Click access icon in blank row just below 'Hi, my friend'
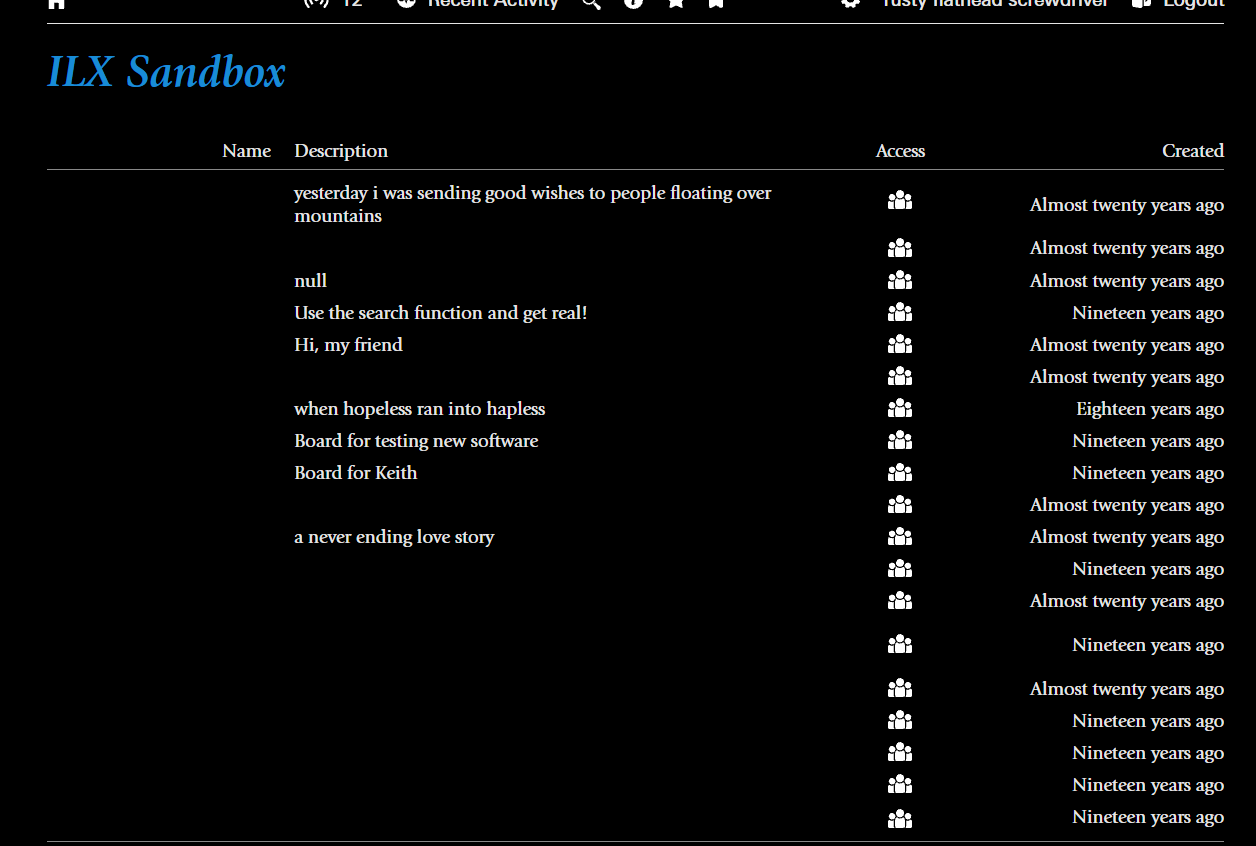The width and height of the screenshot is (1256, 846). tap(900, 377)
